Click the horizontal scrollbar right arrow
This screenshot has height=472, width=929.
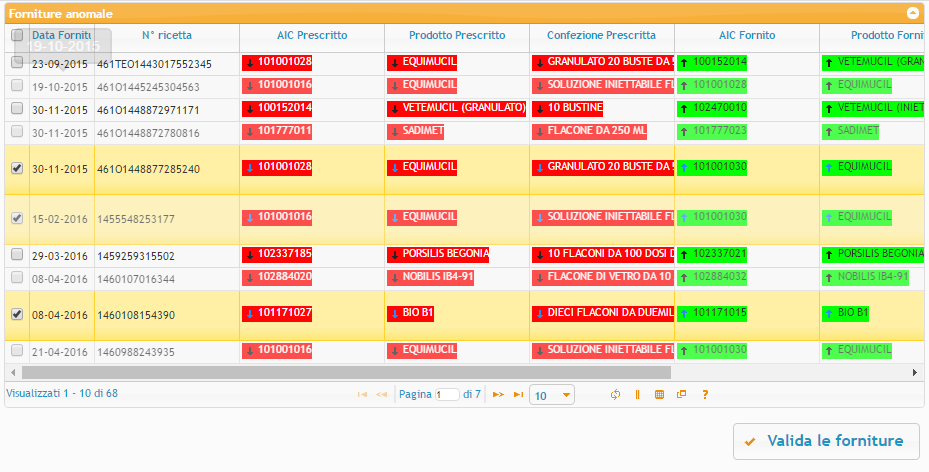915,373
